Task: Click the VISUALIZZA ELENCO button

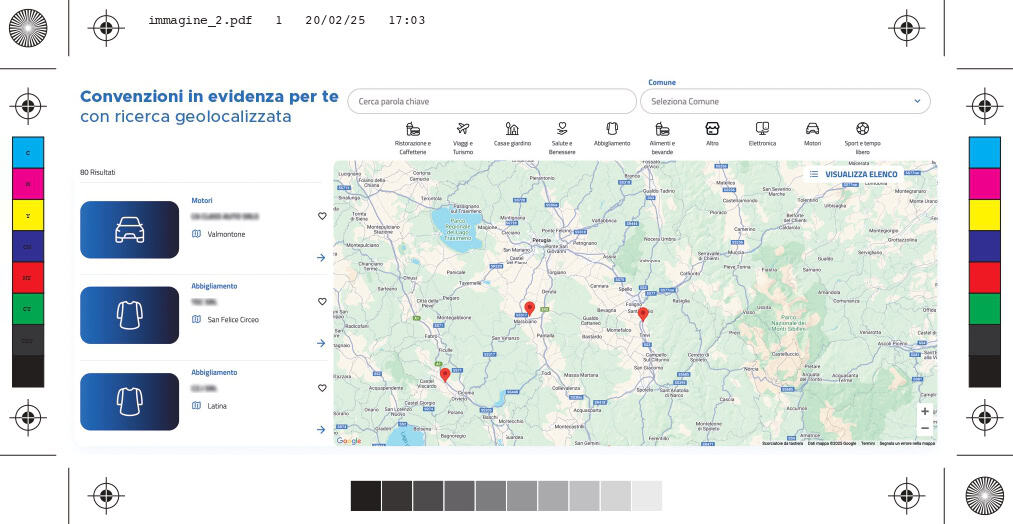Action: [x=853, y=174]
